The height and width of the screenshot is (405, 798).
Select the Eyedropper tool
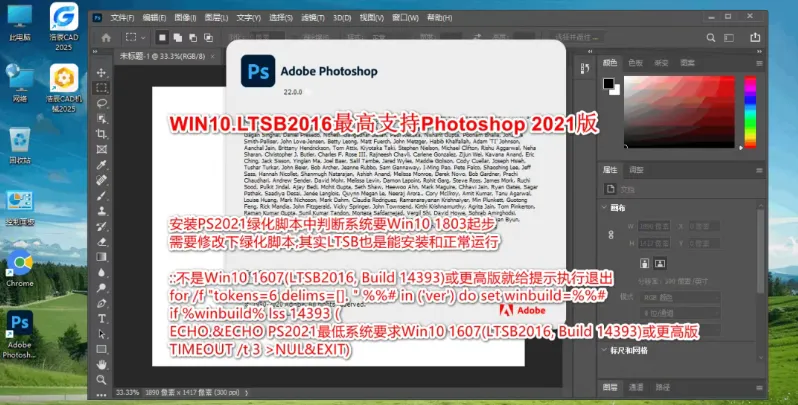[x=101, y=164]
